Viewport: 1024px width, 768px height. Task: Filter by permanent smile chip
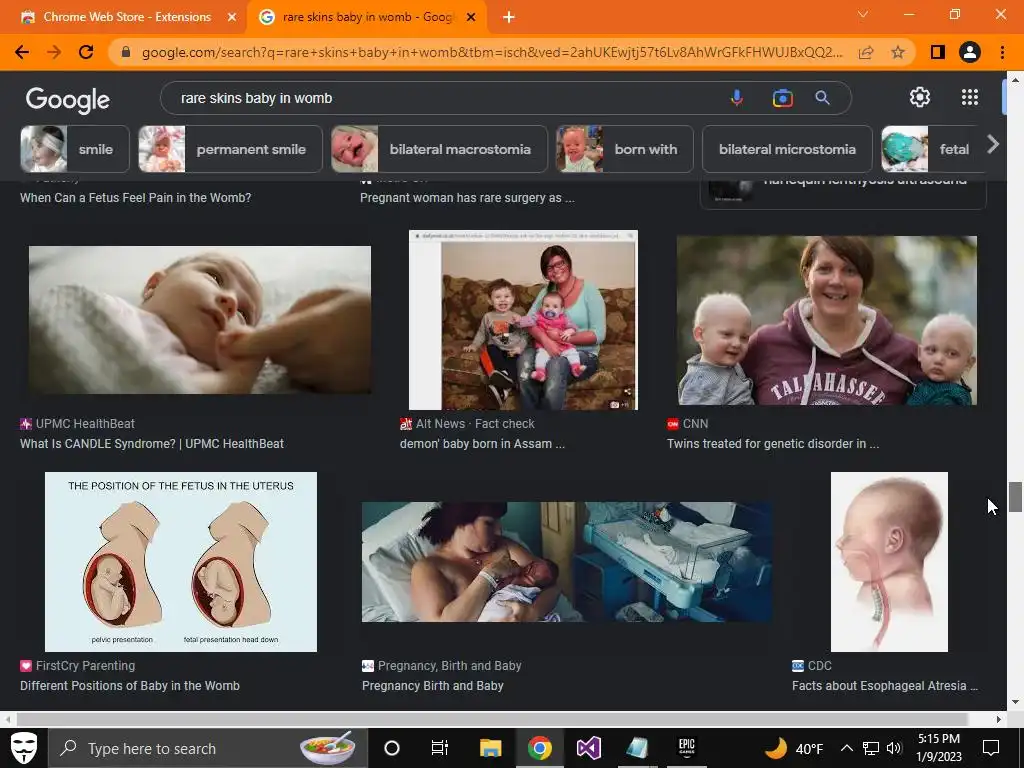231,149
